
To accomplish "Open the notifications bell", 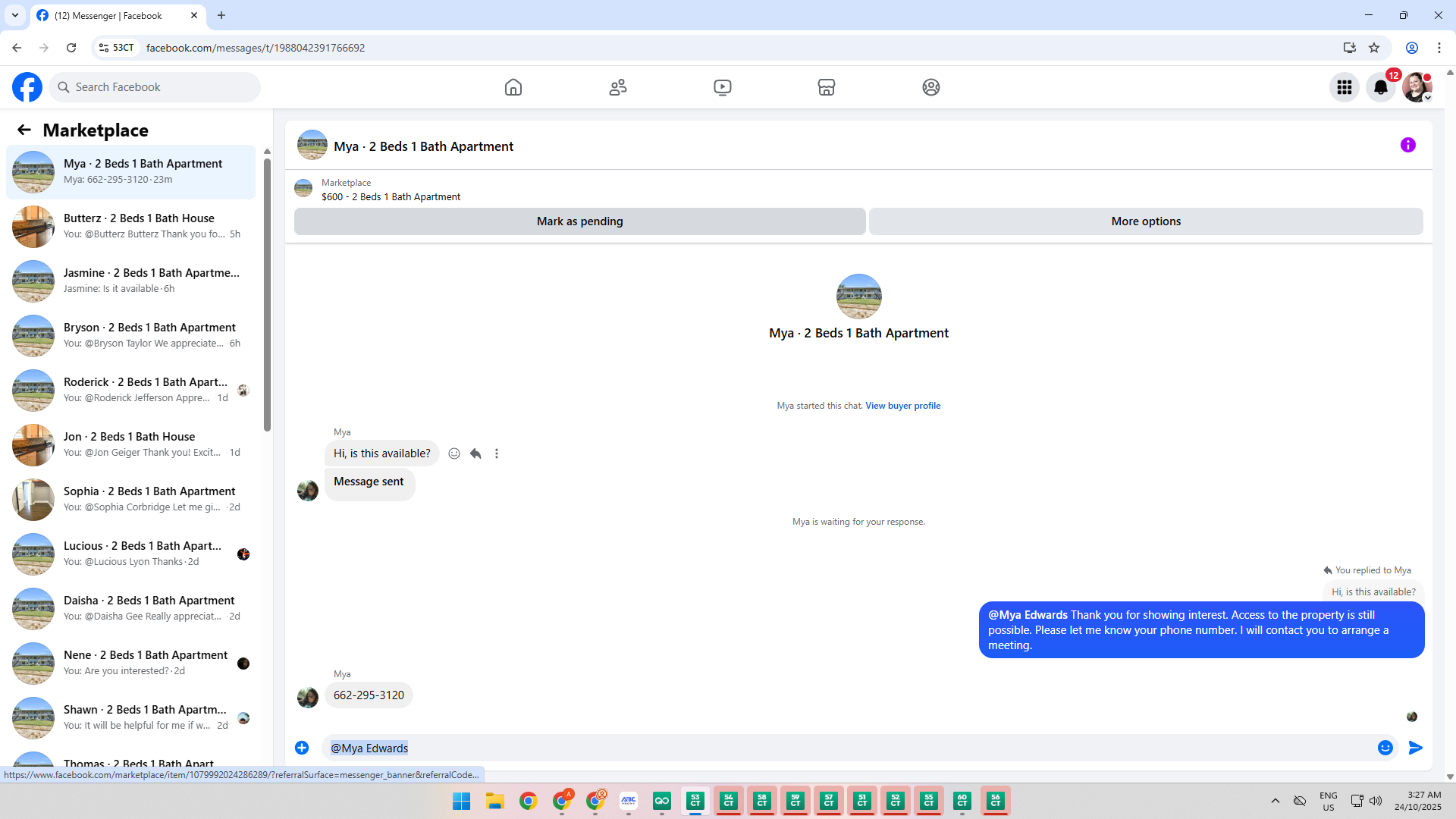I will click(1381, 87).
